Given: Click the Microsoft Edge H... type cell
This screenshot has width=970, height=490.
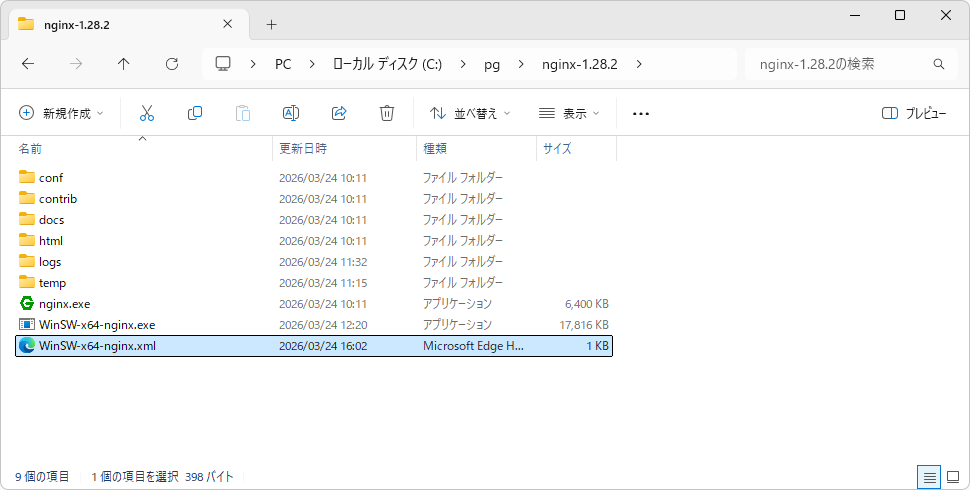Looking at the screenshot, I should pyautogui.click(x=473, y=346).
